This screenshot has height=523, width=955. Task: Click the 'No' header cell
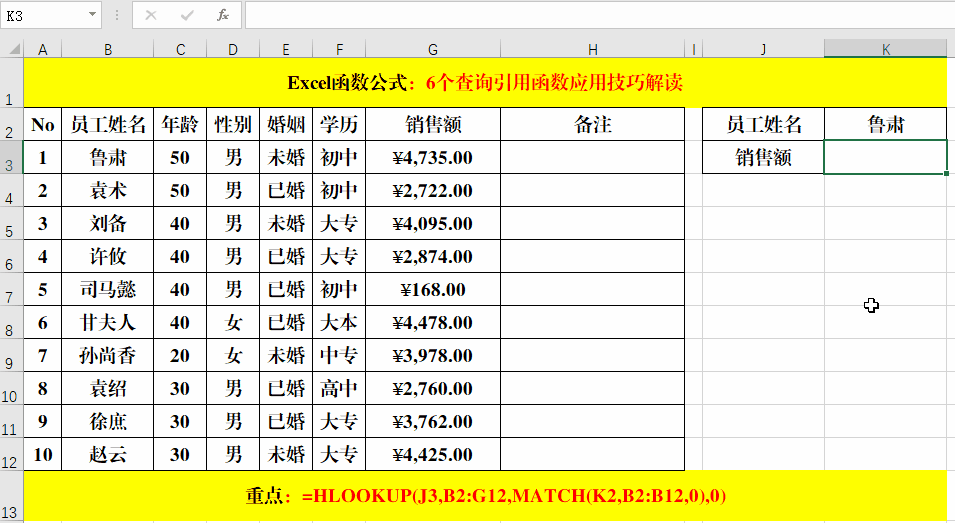click(43, 125)
